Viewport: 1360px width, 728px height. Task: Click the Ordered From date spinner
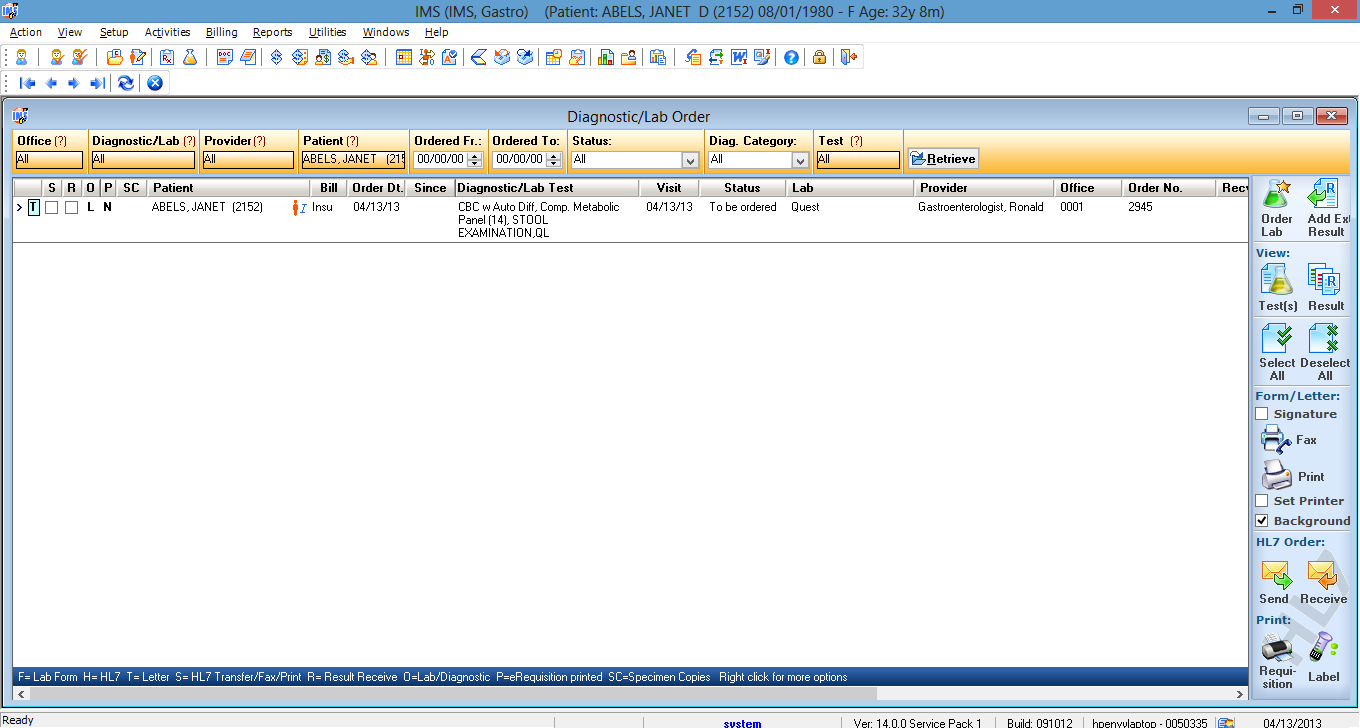click(x=474, y=159)
